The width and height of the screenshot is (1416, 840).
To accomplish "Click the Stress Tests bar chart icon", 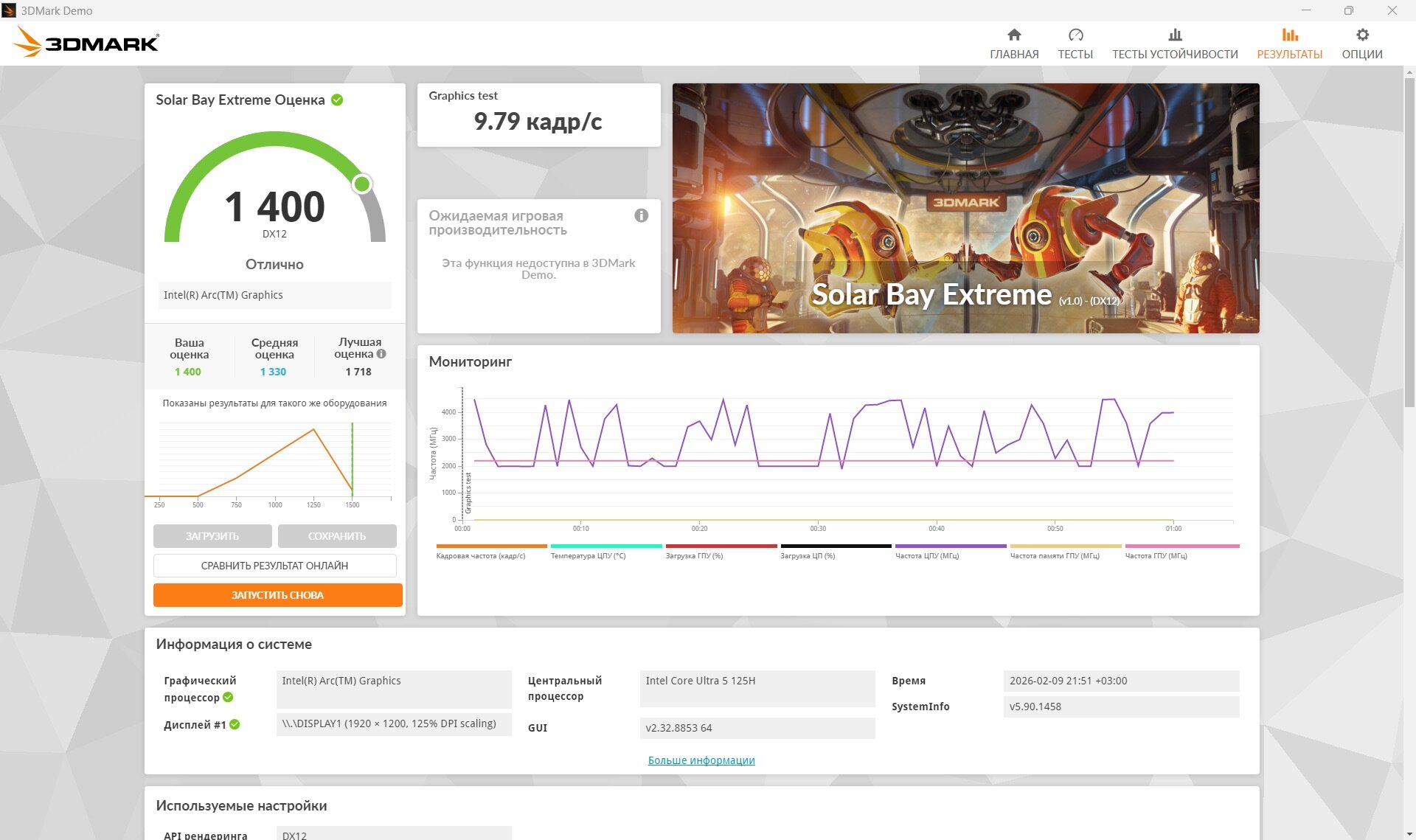I will tap(1175, 35).
